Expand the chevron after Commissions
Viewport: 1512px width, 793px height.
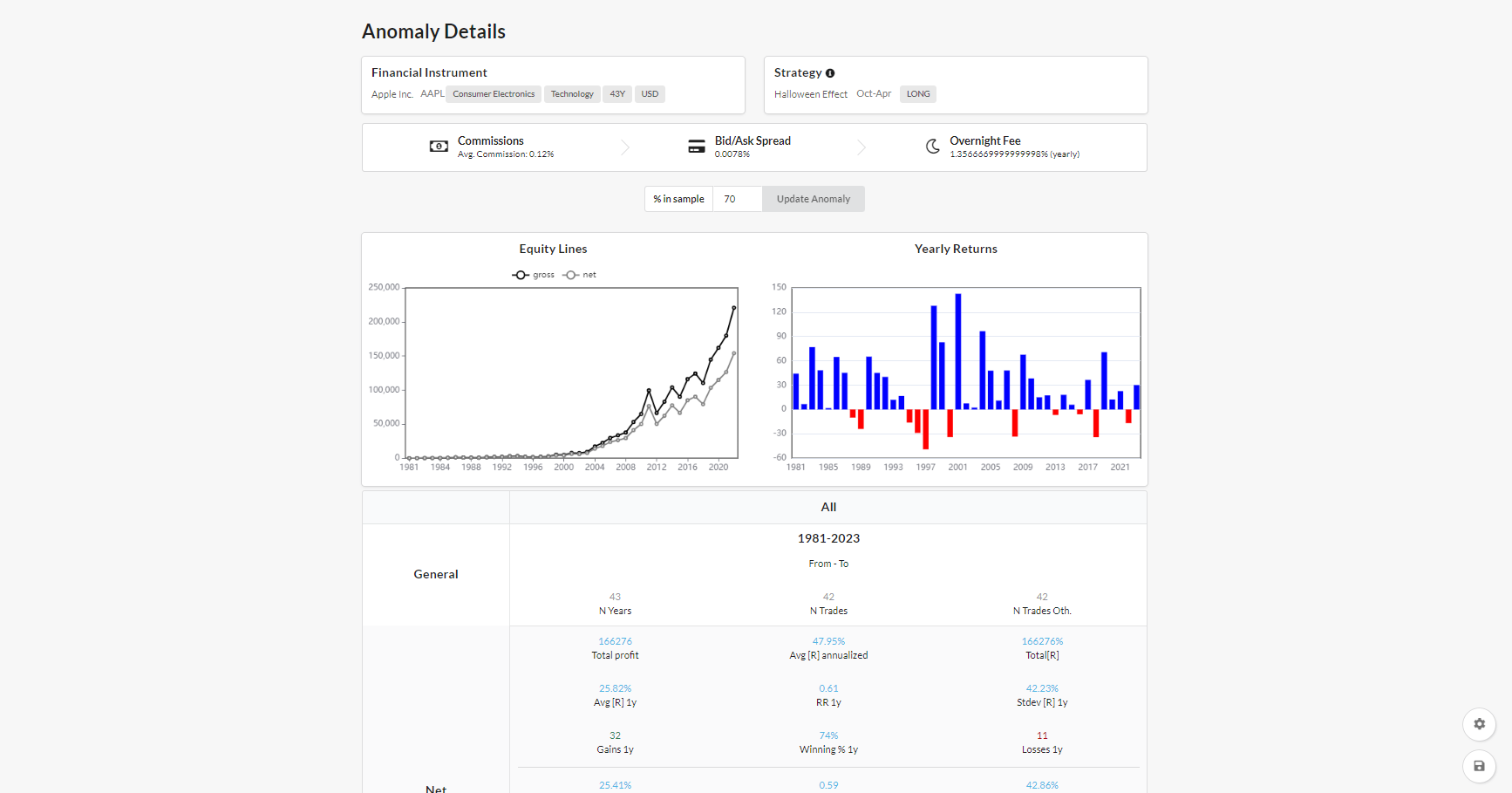pyautogui.click(x=624, y=147)
